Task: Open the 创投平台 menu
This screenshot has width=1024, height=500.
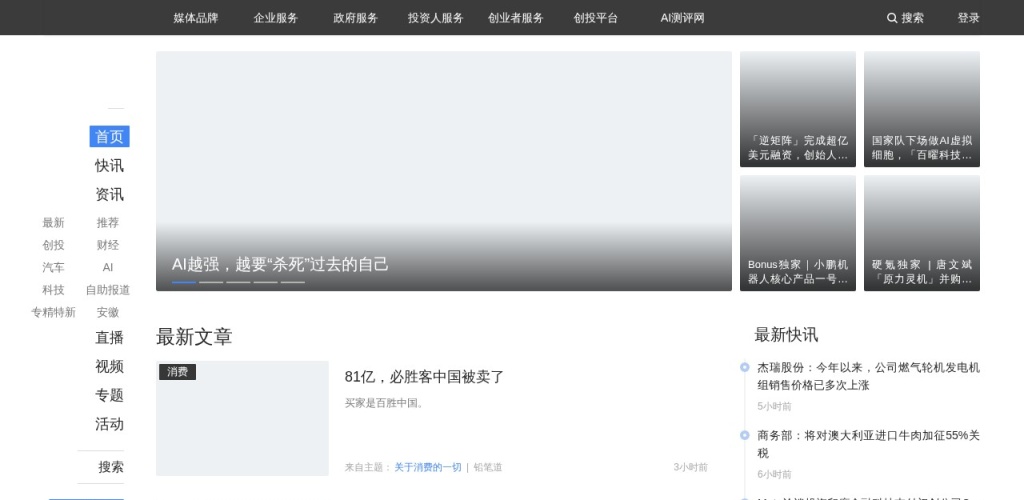Action: (596, 18)
